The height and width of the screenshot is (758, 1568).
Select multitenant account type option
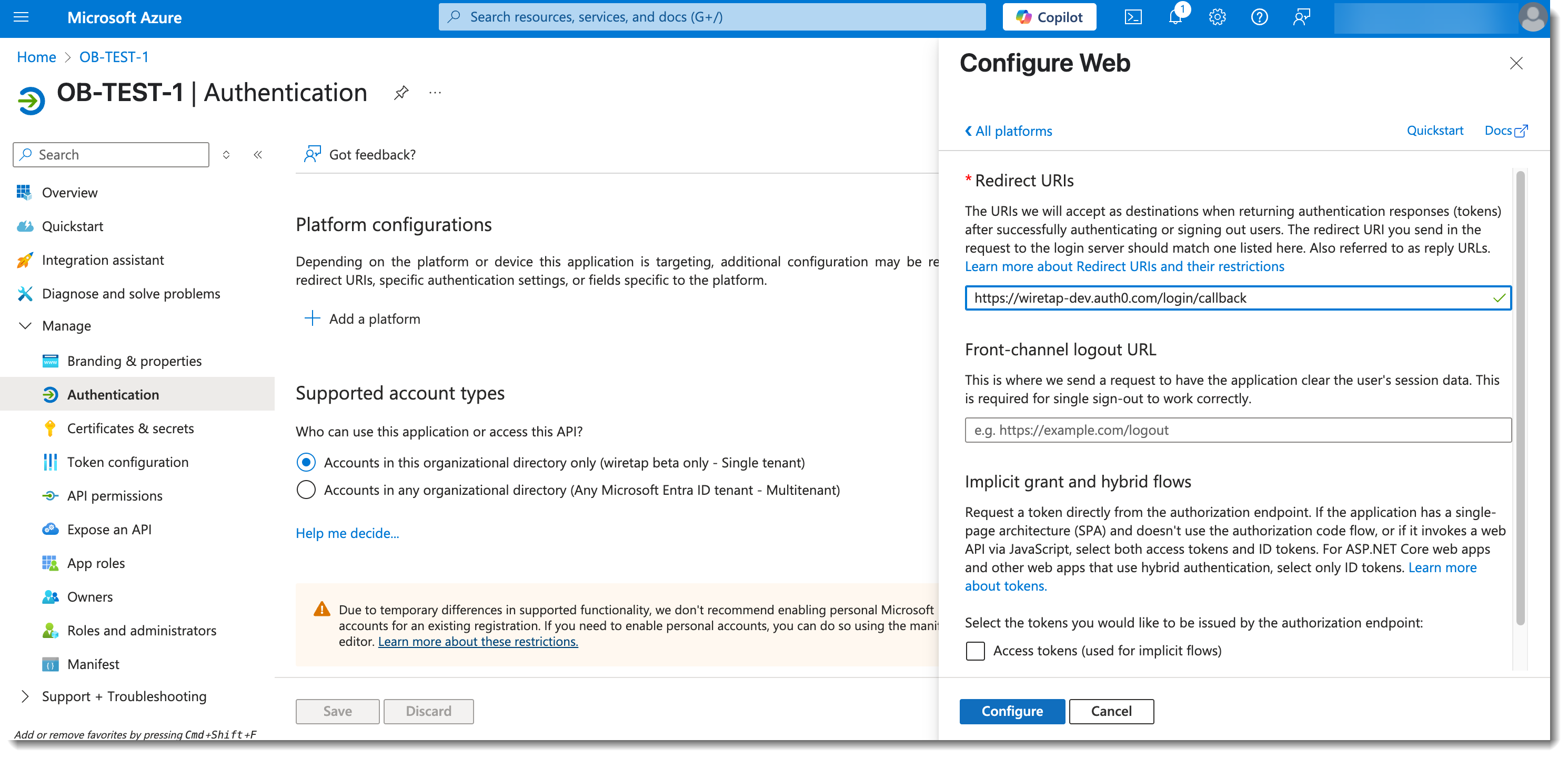(306, 490)
